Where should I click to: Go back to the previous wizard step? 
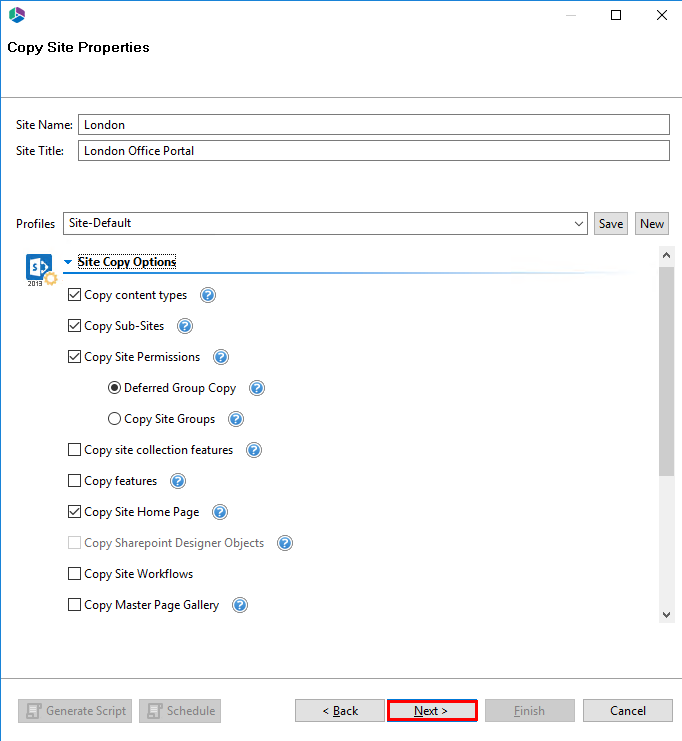coord(339,711)
